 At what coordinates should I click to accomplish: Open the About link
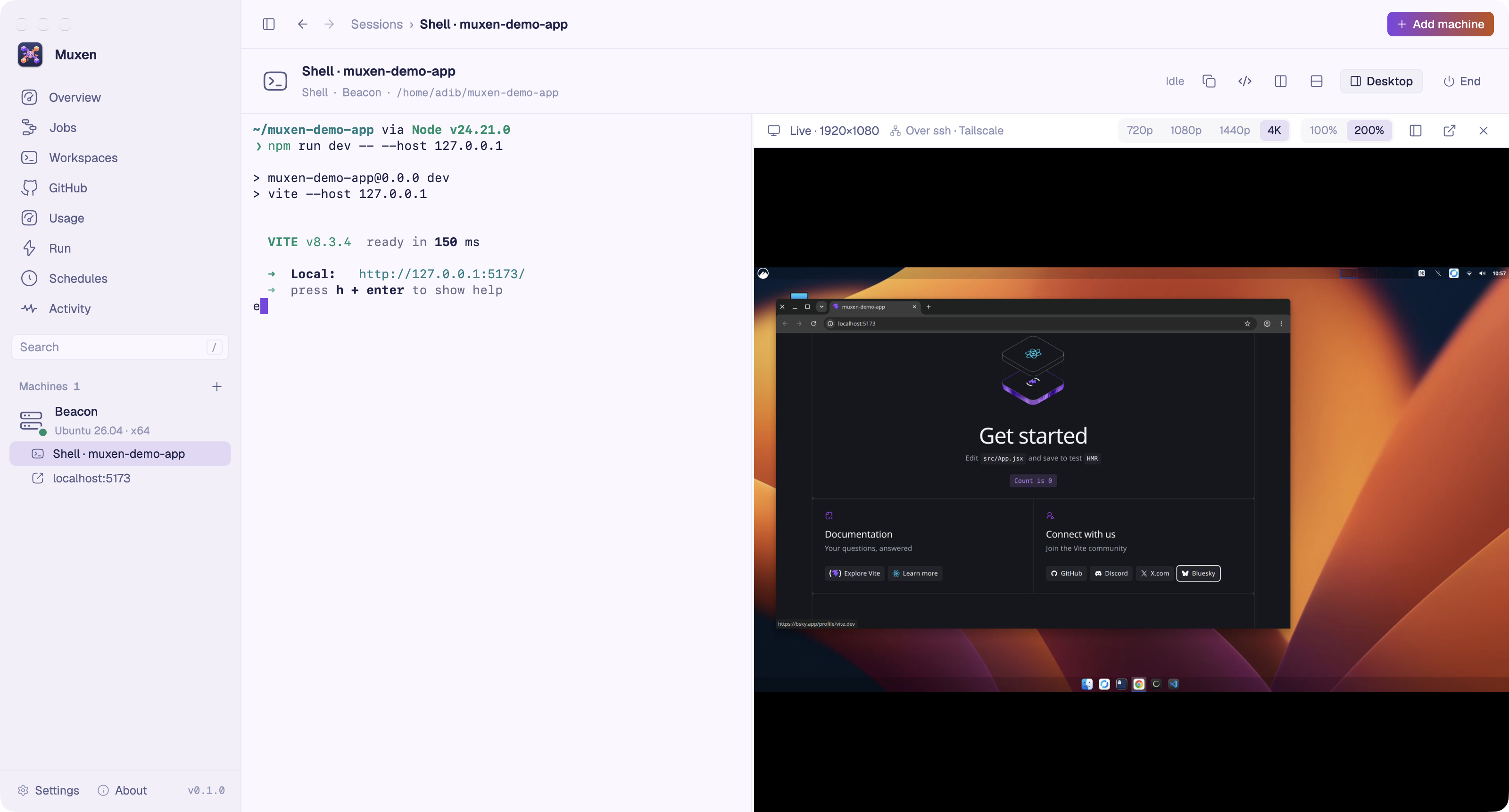(123, 790)
